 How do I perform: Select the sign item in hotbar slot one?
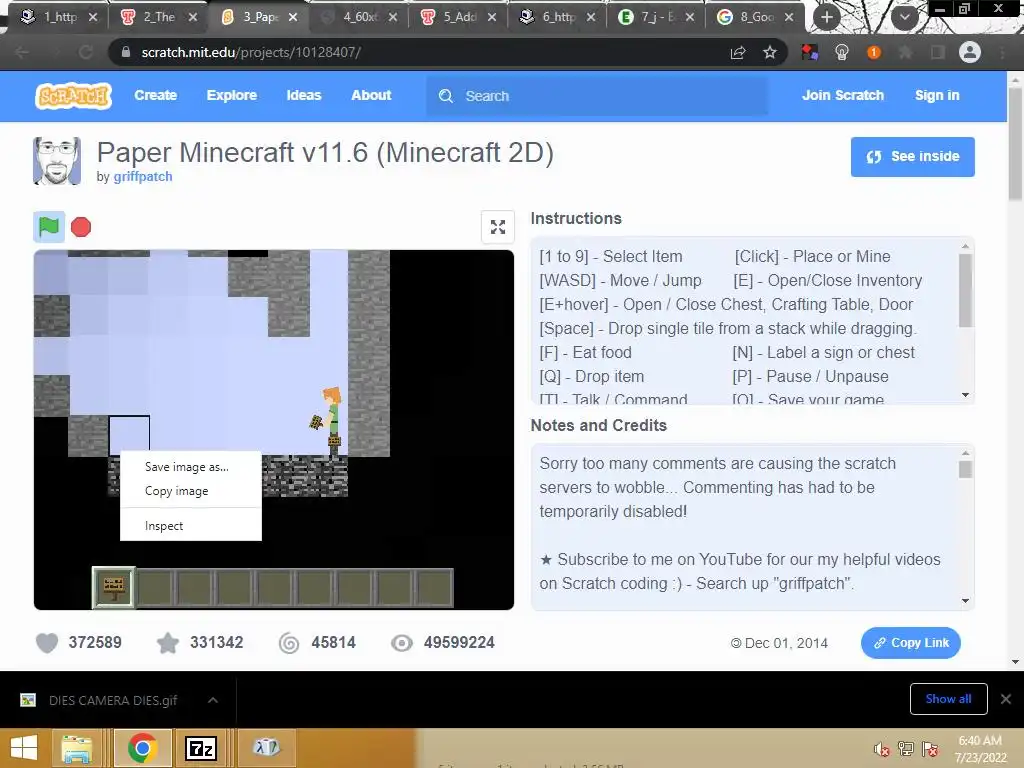[114, 588]
